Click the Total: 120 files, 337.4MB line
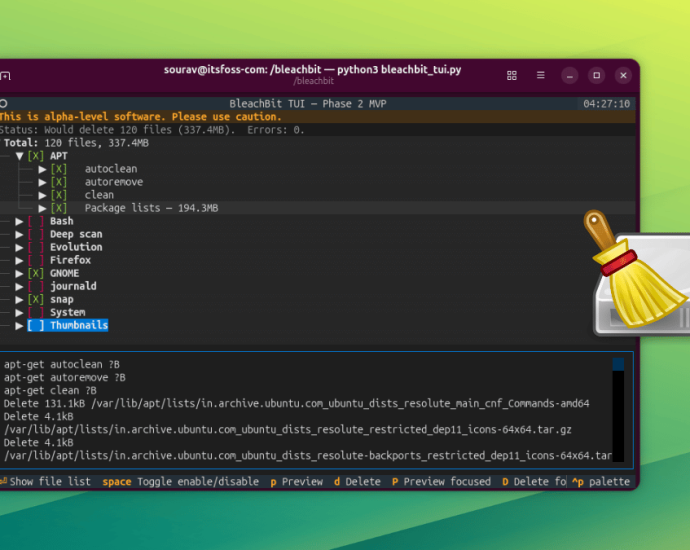The width and height of the screenshot is (690, 550). 76,143
